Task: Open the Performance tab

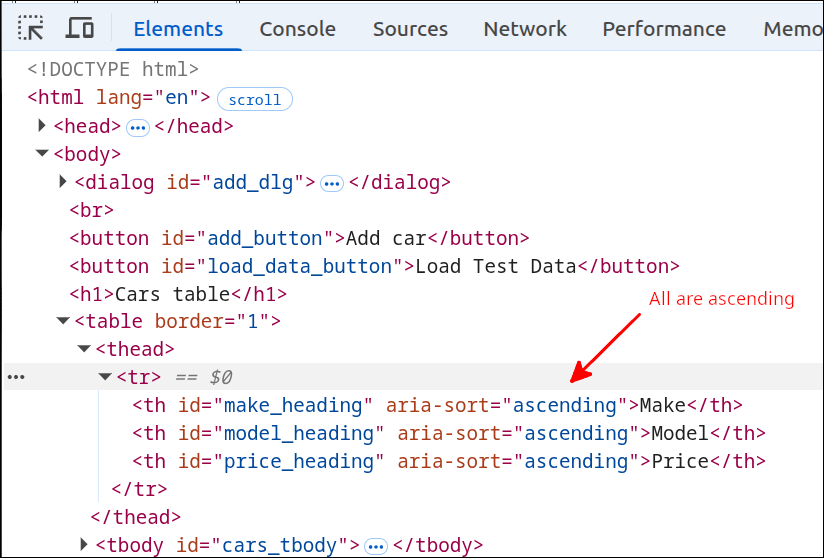Action: (x=664, y=29)
